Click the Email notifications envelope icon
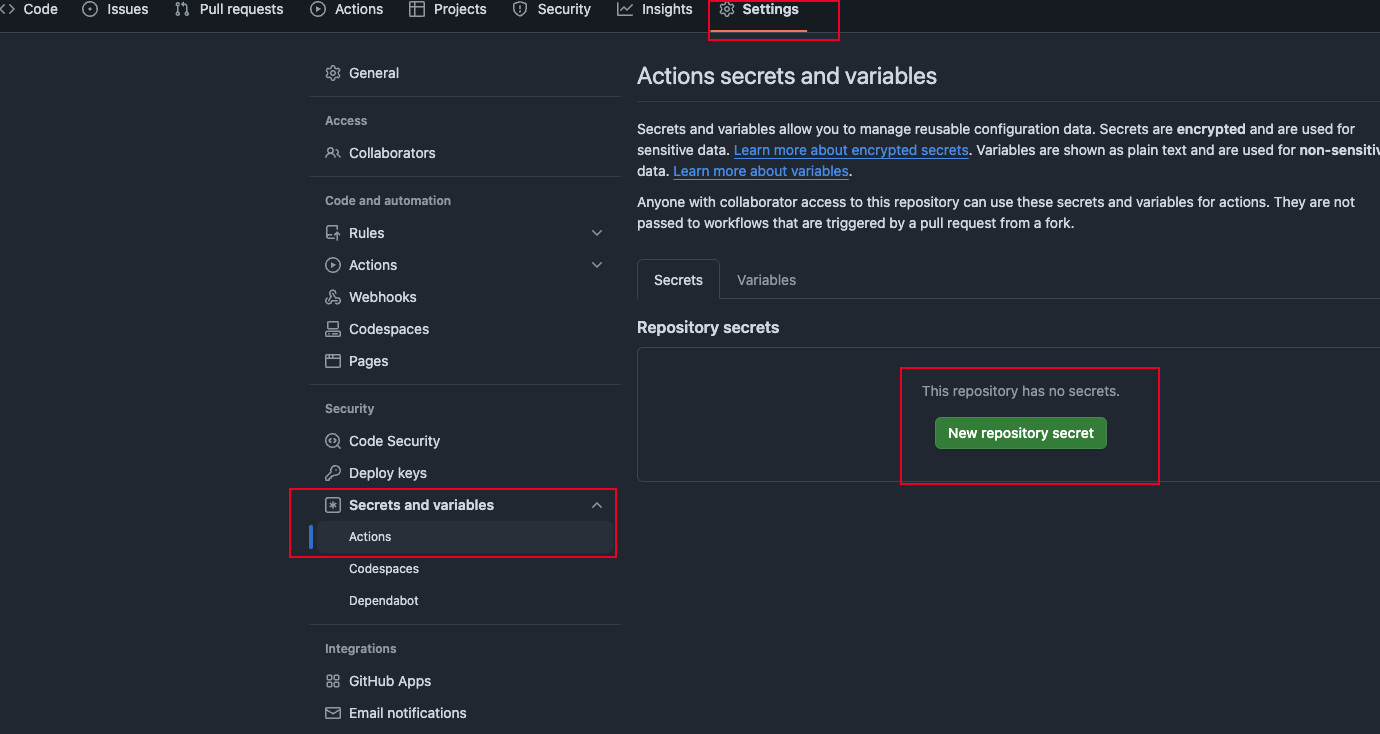Viewport: 1380px width, 734px height. 333,713
